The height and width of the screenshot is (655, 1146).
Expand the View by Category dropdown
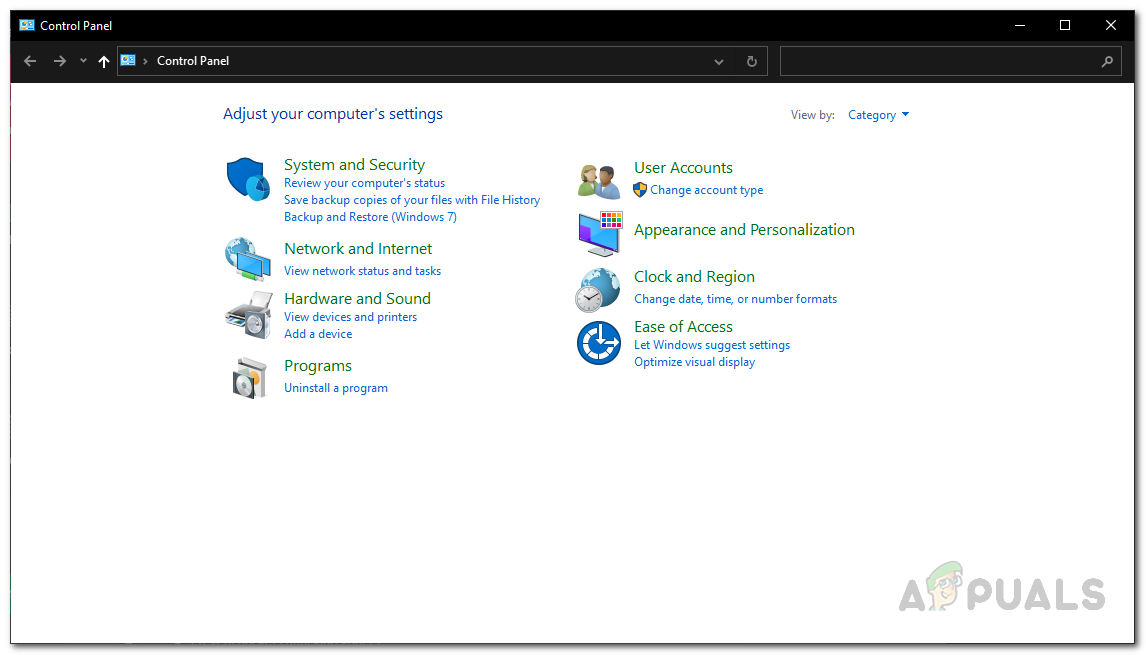click(x=878, y=115)
